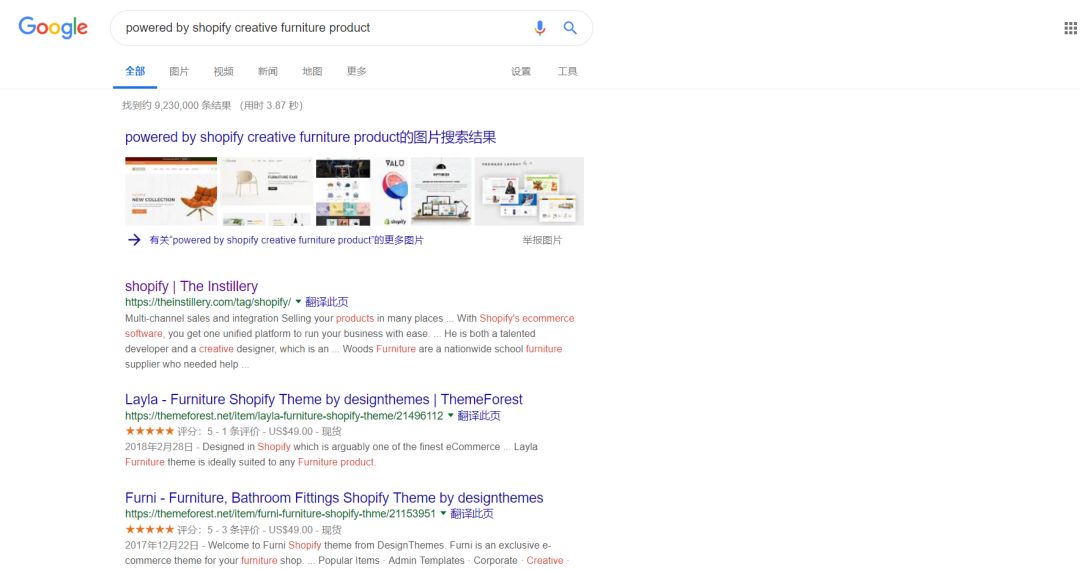Expand the dropdown arrow beside Furni theme URL

[x=443, y=513]
